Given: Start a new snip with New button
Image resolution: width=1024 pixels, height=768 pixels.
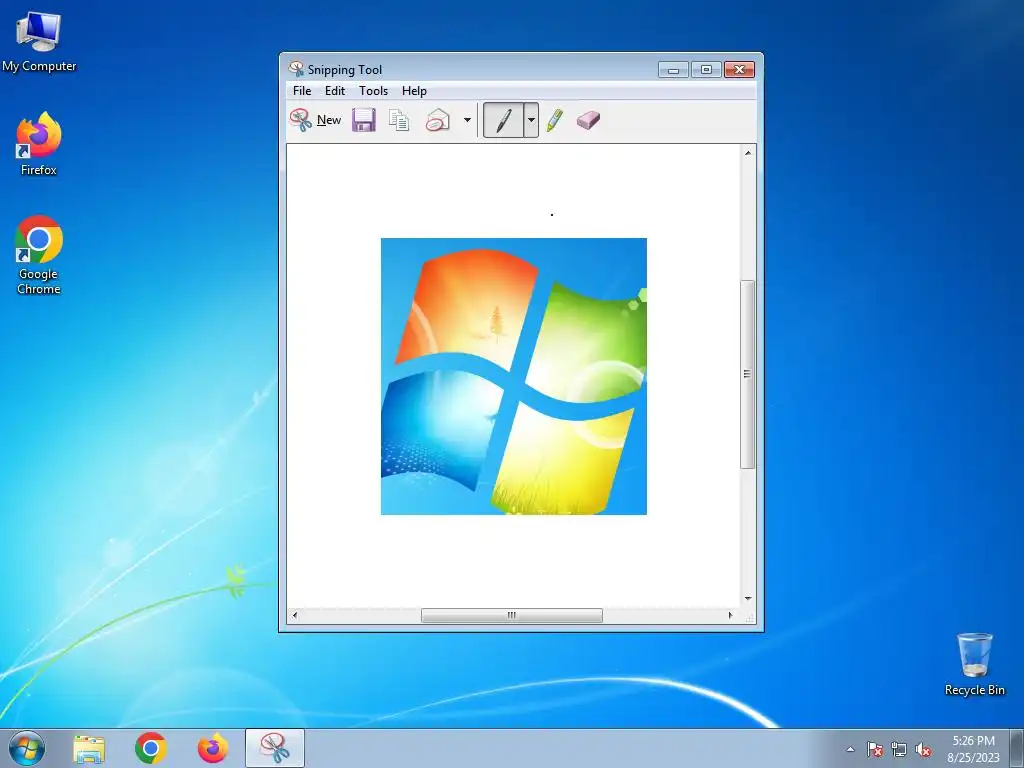Looking at the screenshot, I should pyautogui.click(x=315, y=120).
